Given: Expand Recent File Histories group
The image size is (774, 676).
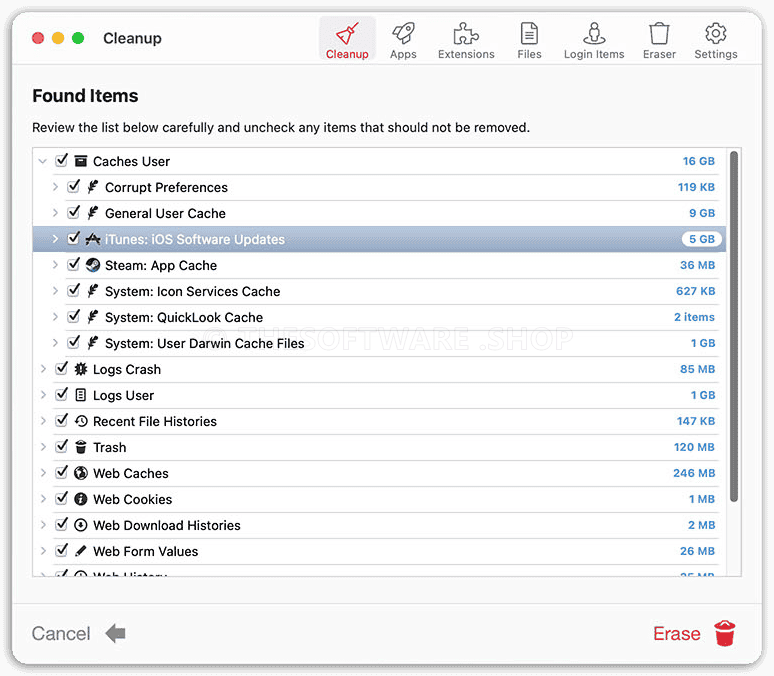Looking at the screenshot, I should [43, 421].
